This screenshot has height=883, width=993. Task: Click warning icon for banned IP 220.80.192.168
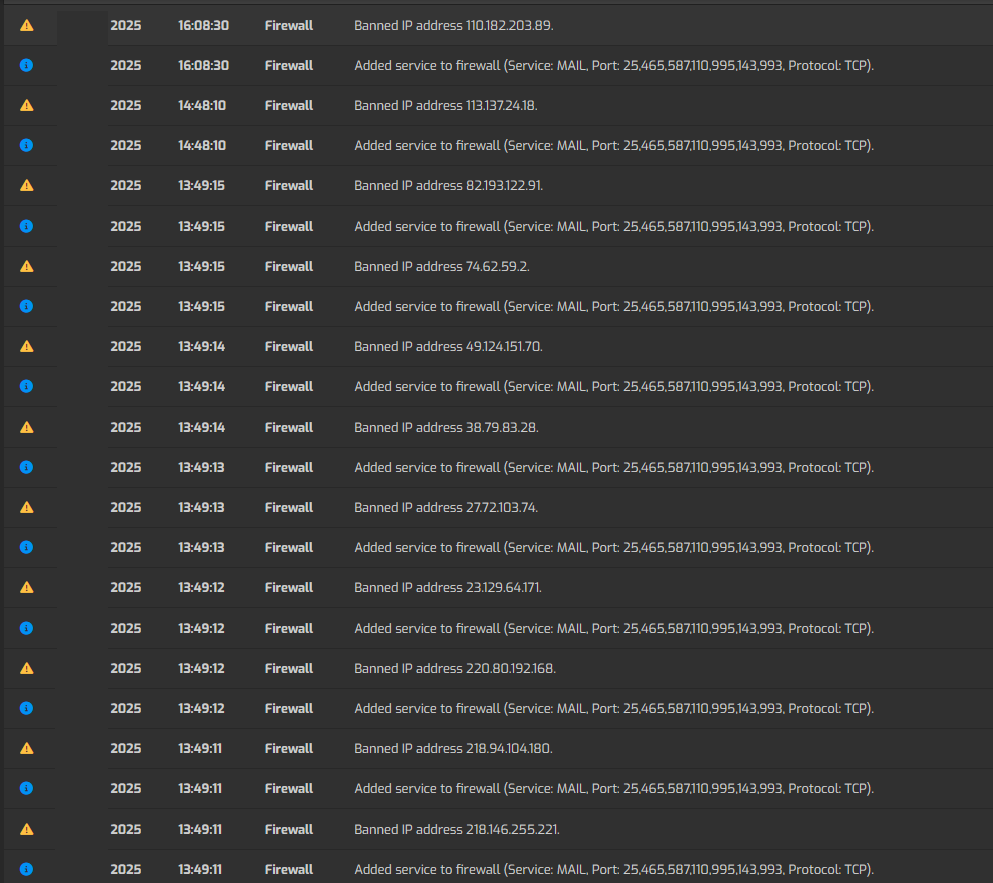(27, 668)
